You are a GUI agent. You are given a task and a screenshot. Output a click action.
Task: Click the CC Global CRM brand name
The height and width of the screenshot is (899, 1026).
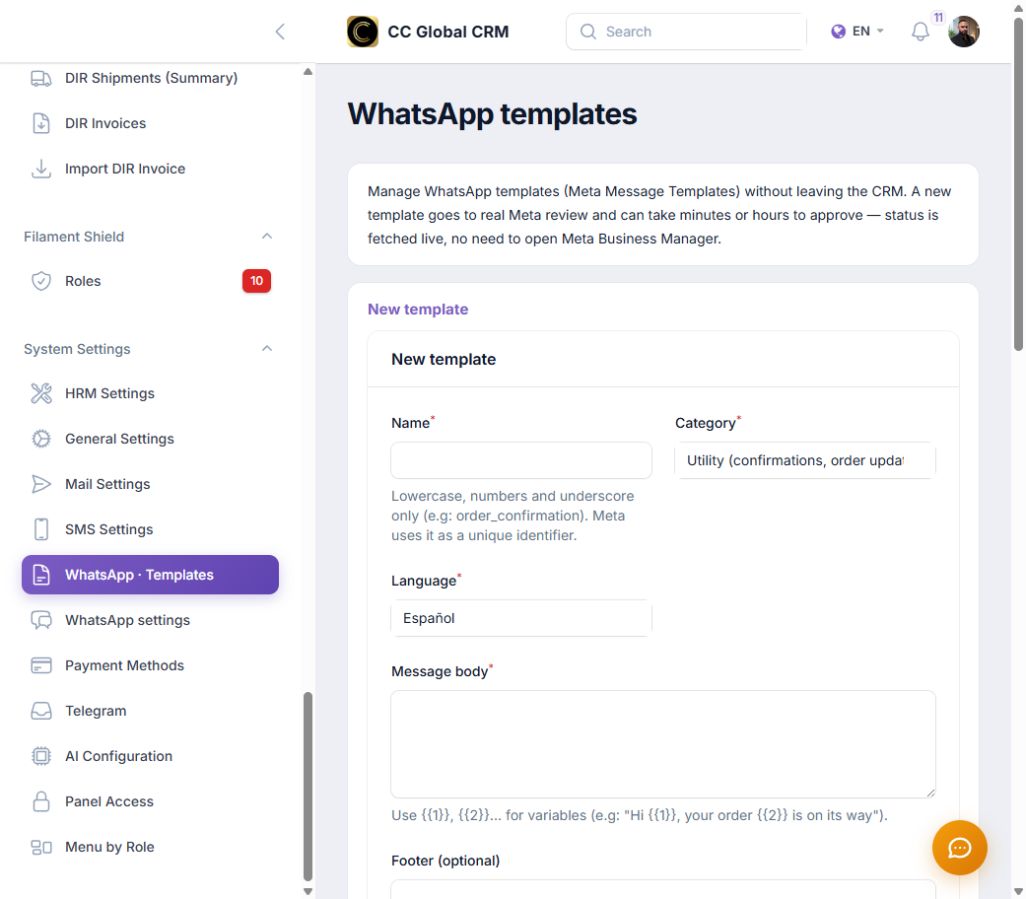[448, 31]
